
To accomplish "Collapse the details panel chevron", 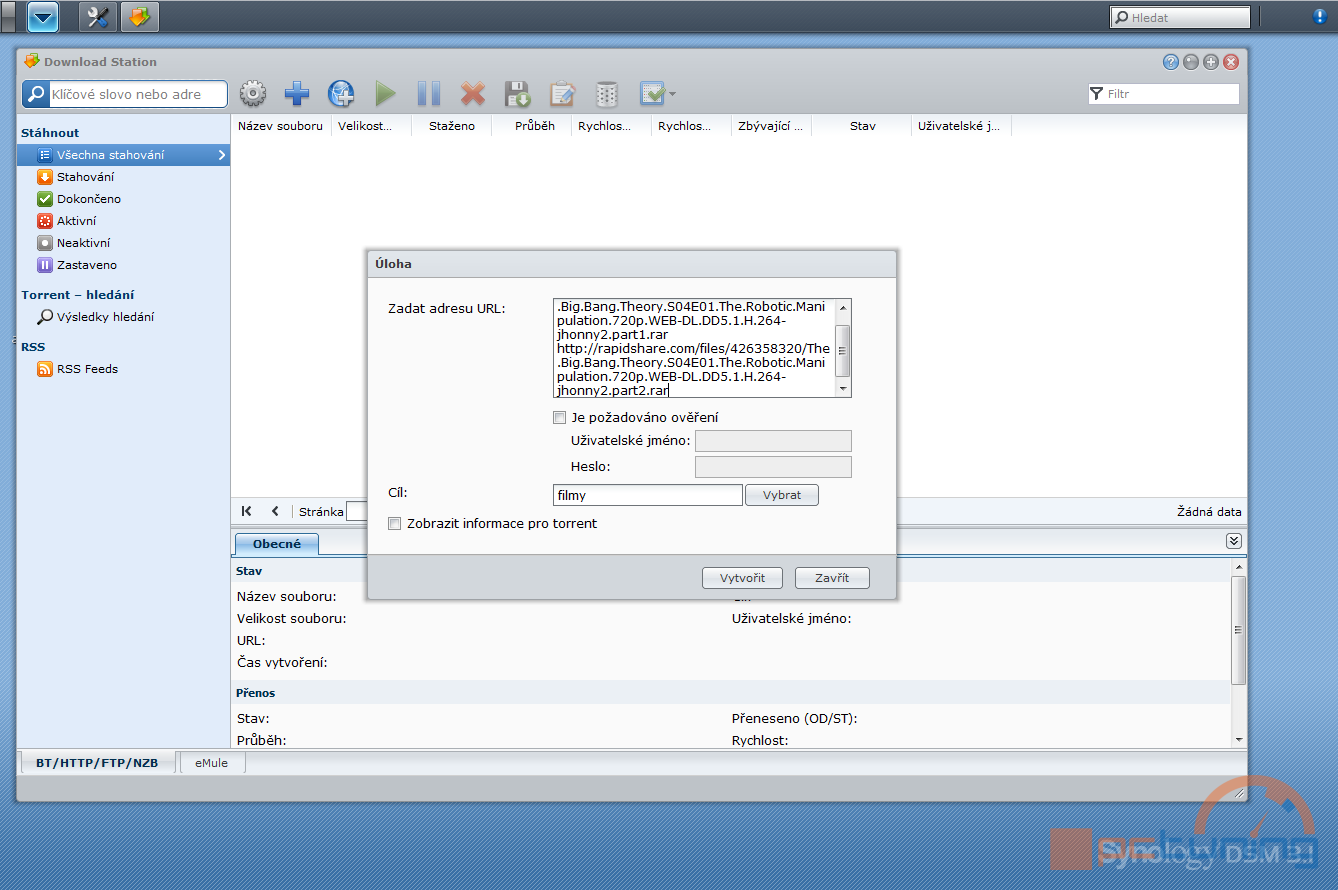I will coord(1234,541).
